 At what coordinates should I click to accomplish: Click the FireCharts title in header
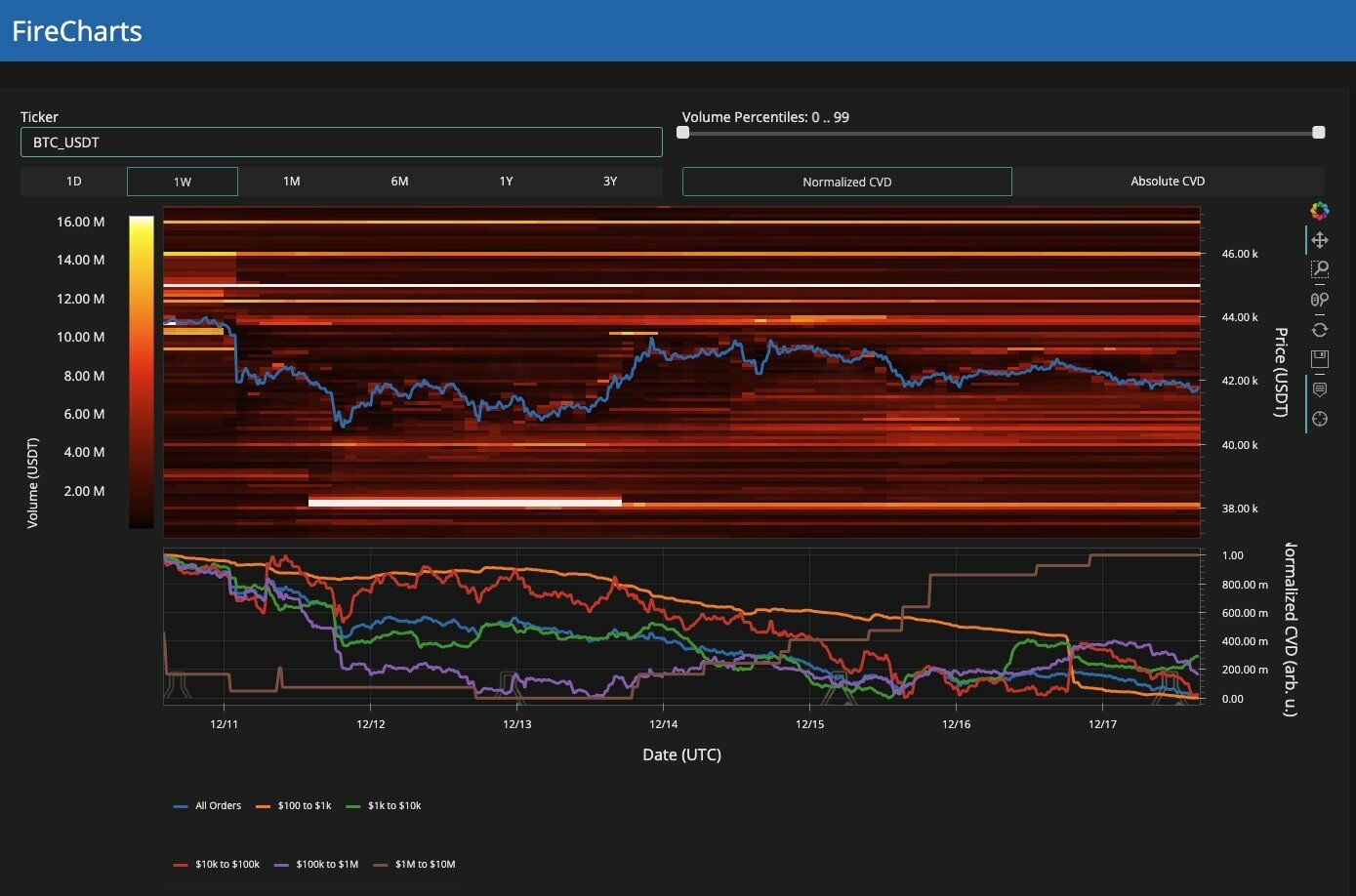[x=77, y=31]
